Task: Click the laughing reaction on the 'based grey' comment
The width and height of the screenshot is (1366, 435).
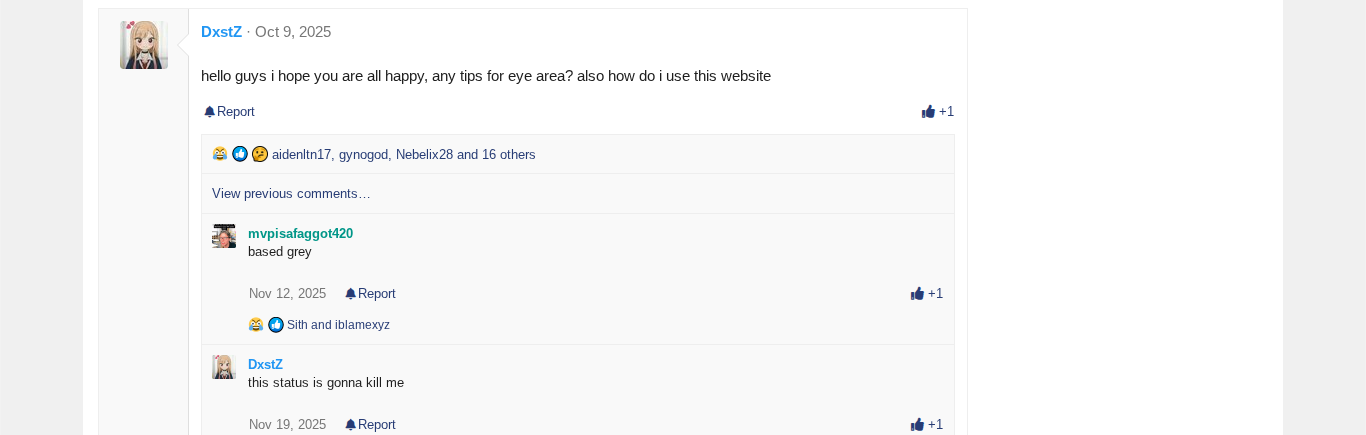Action: point(256,325)
